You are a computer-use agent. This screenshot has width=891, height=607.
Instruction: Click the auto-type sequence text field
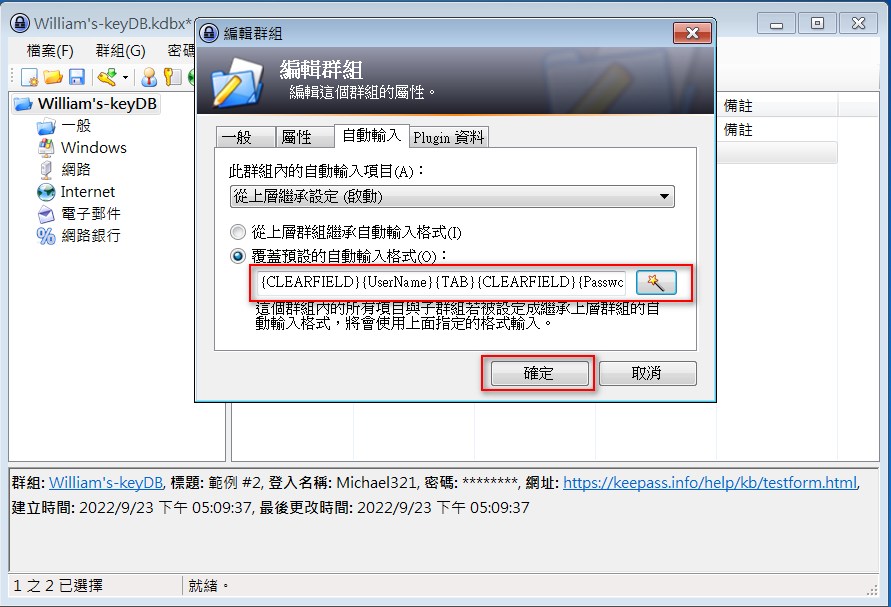[x=442, y=282]
